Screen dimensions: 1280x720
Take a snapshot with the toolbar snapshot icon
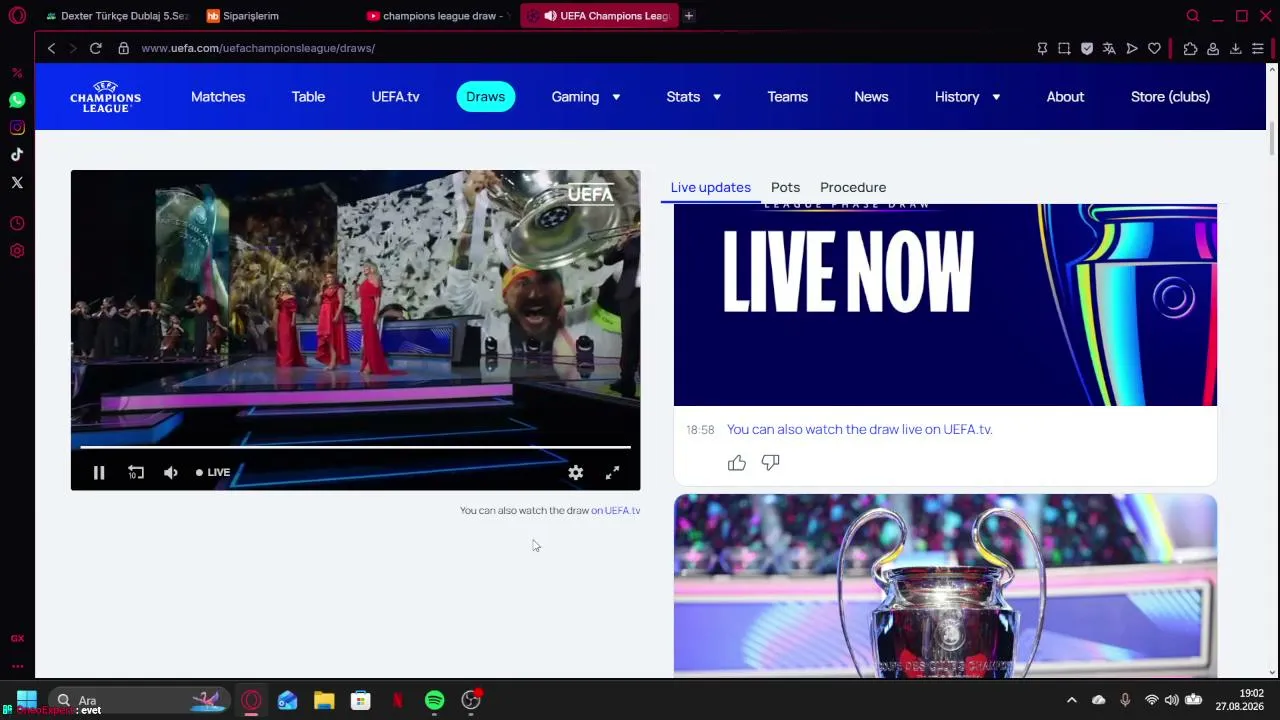tap(1064, 48)
